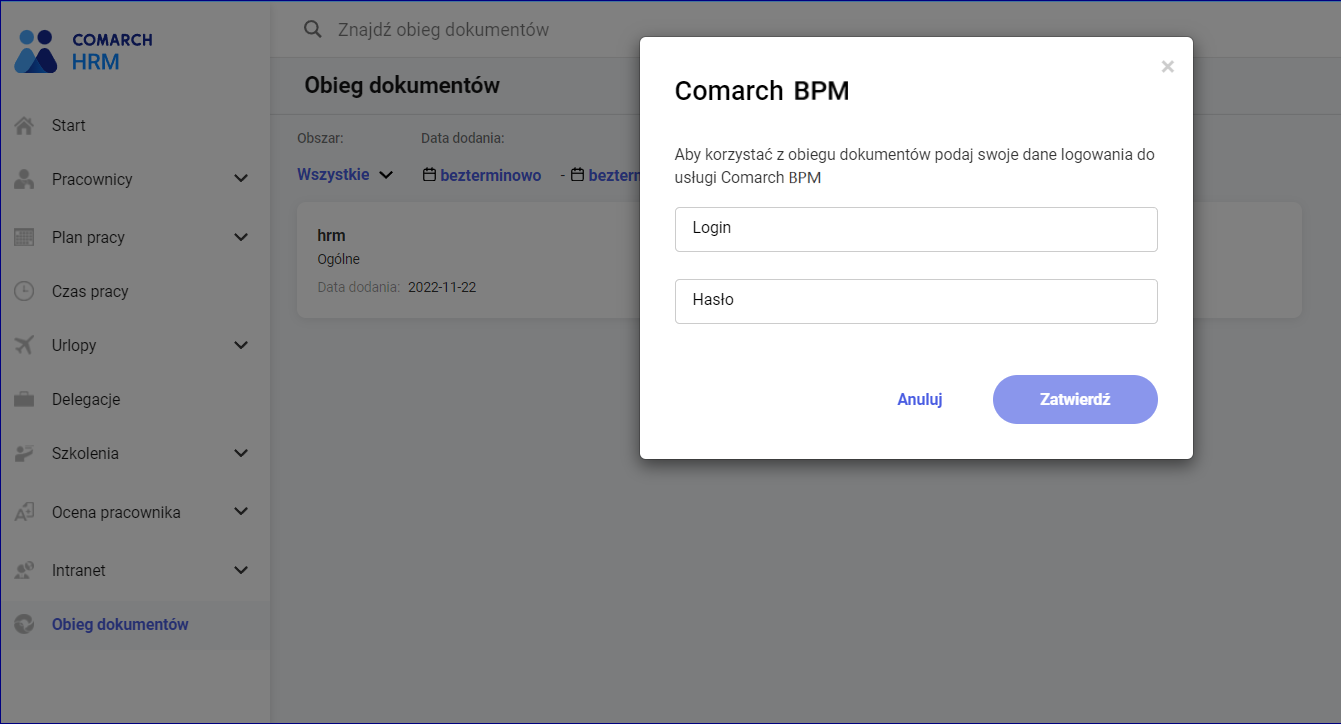Expand the Szkolenia submenu chevron
This screenshot has width=1341, height=724.
[240, 454]
